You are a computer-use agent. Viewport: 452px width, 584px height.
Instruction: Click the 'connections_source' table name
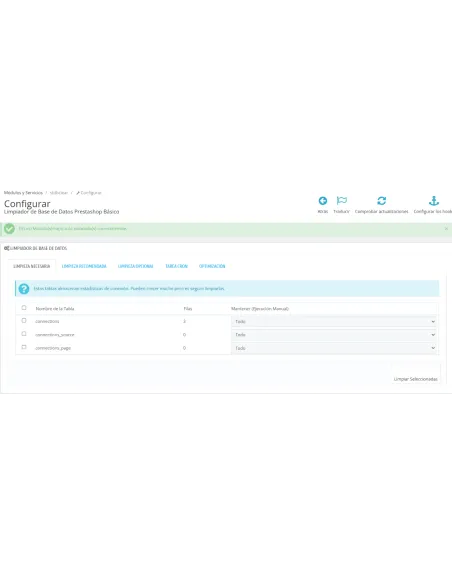[55, 335]
